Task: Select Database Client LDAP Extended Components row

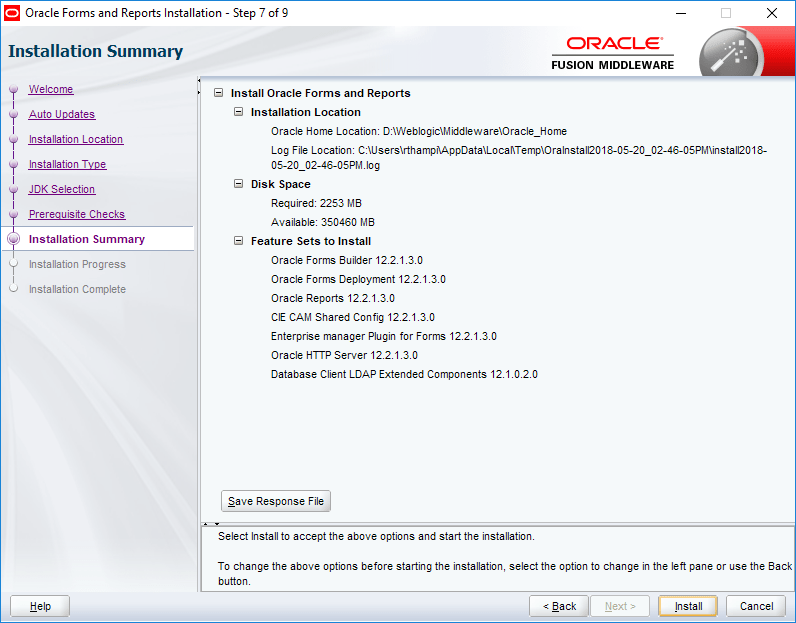Action: pos(404,374)
